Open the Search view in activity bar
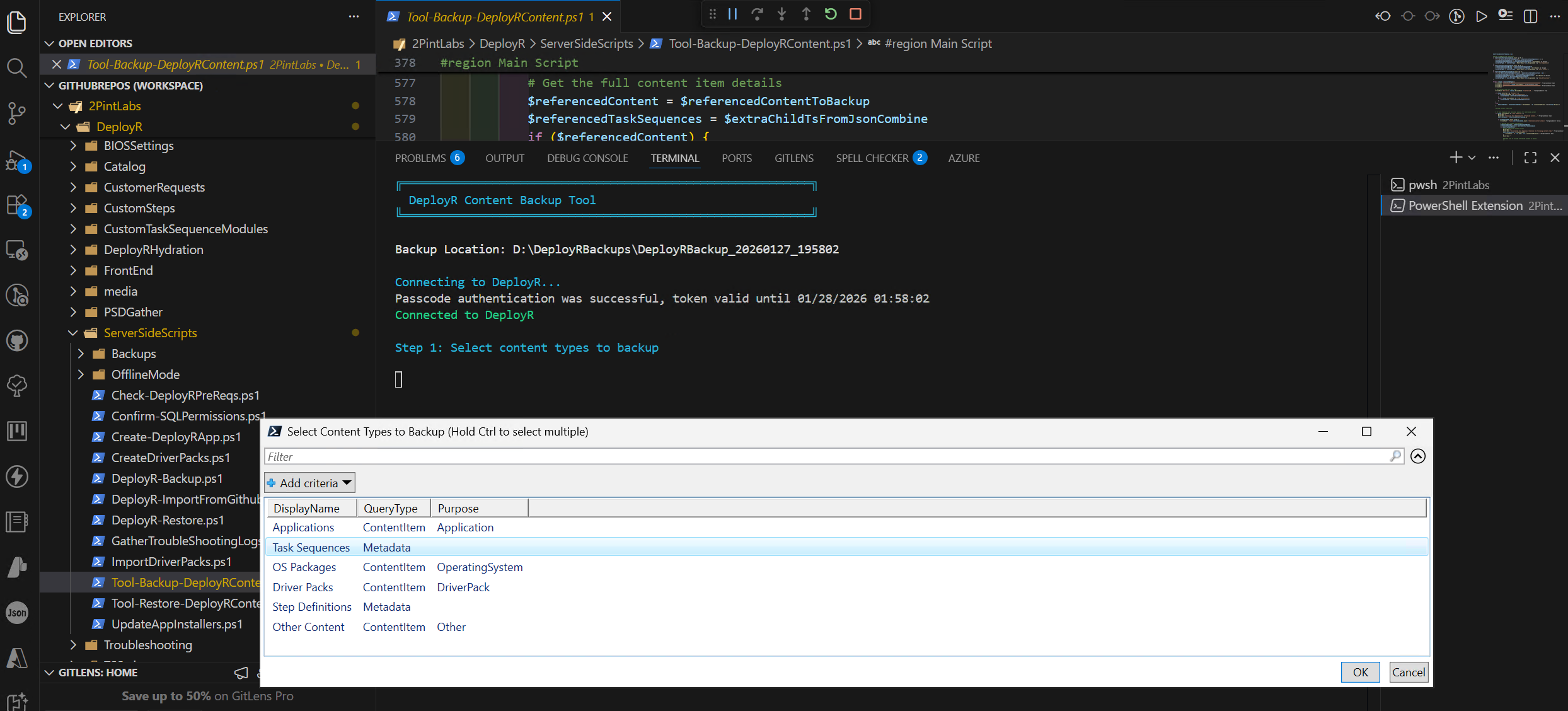 (x=17, y=67)
